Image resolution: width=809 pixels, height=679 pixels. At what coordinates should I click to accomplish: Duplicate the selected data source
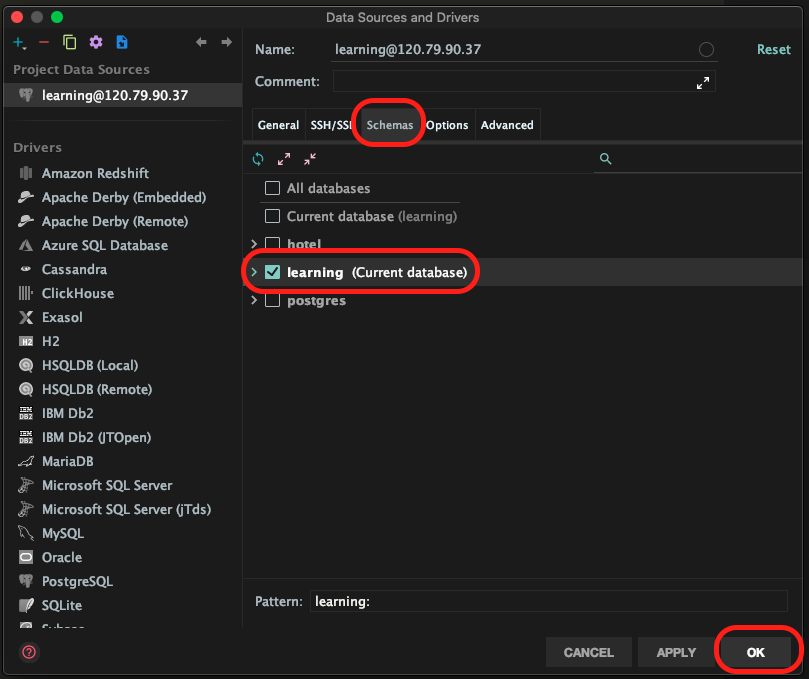click(69, 42)
